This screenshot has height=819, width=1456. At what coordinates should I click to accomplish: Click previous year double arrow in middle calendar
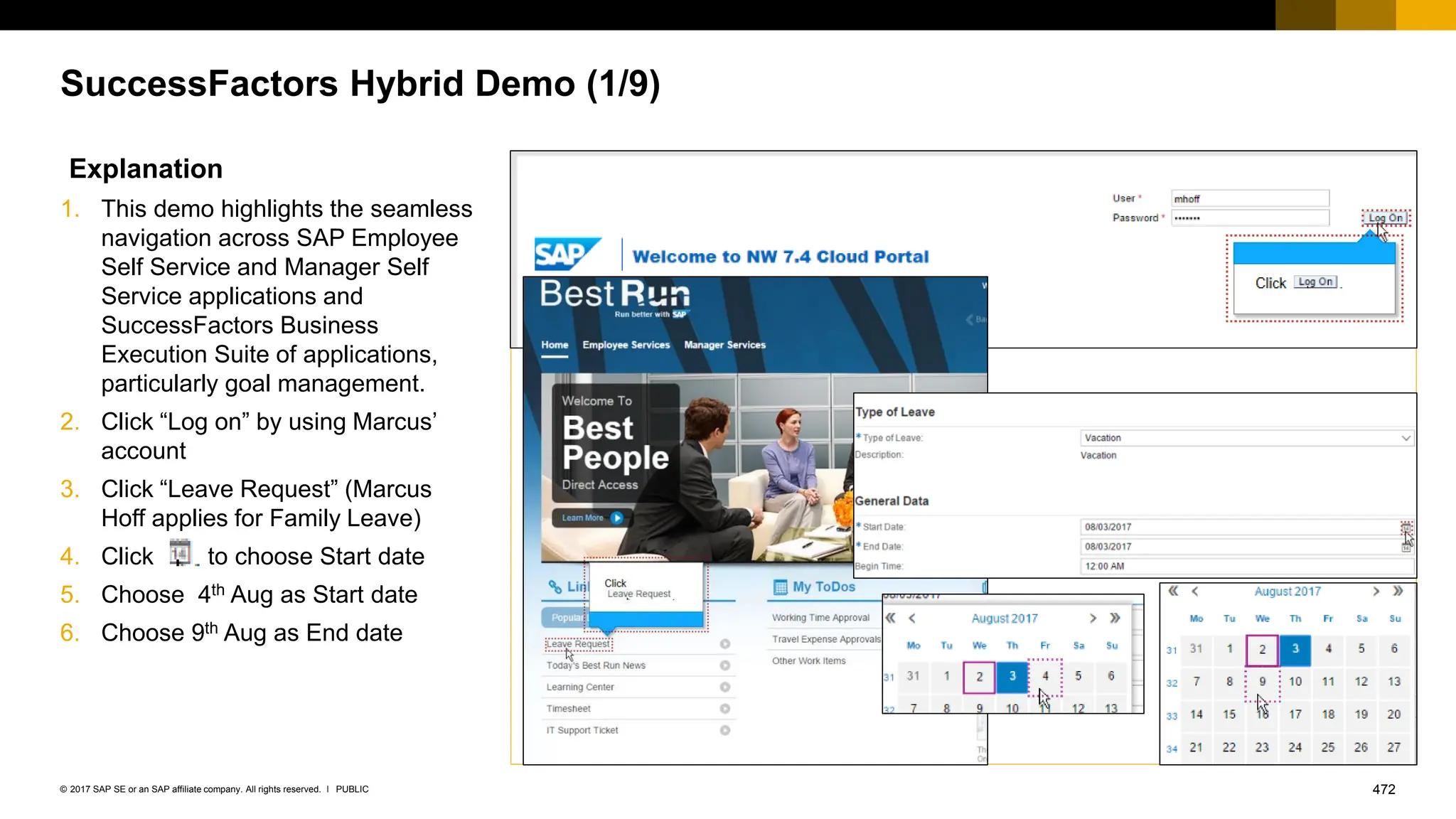890,618
